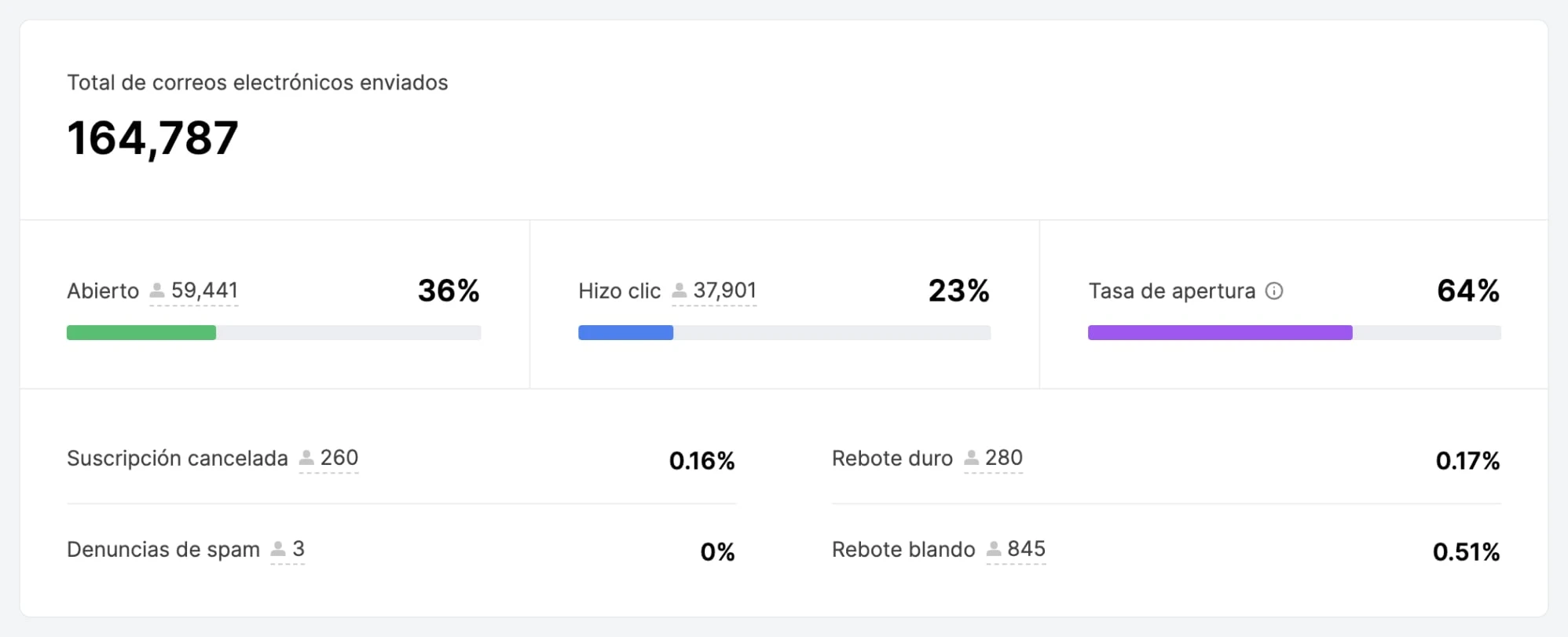The height and width of the screenshot is (637, 1568).
Task: View the 260 unsubscribed contacts
Action: click(339, 457)
